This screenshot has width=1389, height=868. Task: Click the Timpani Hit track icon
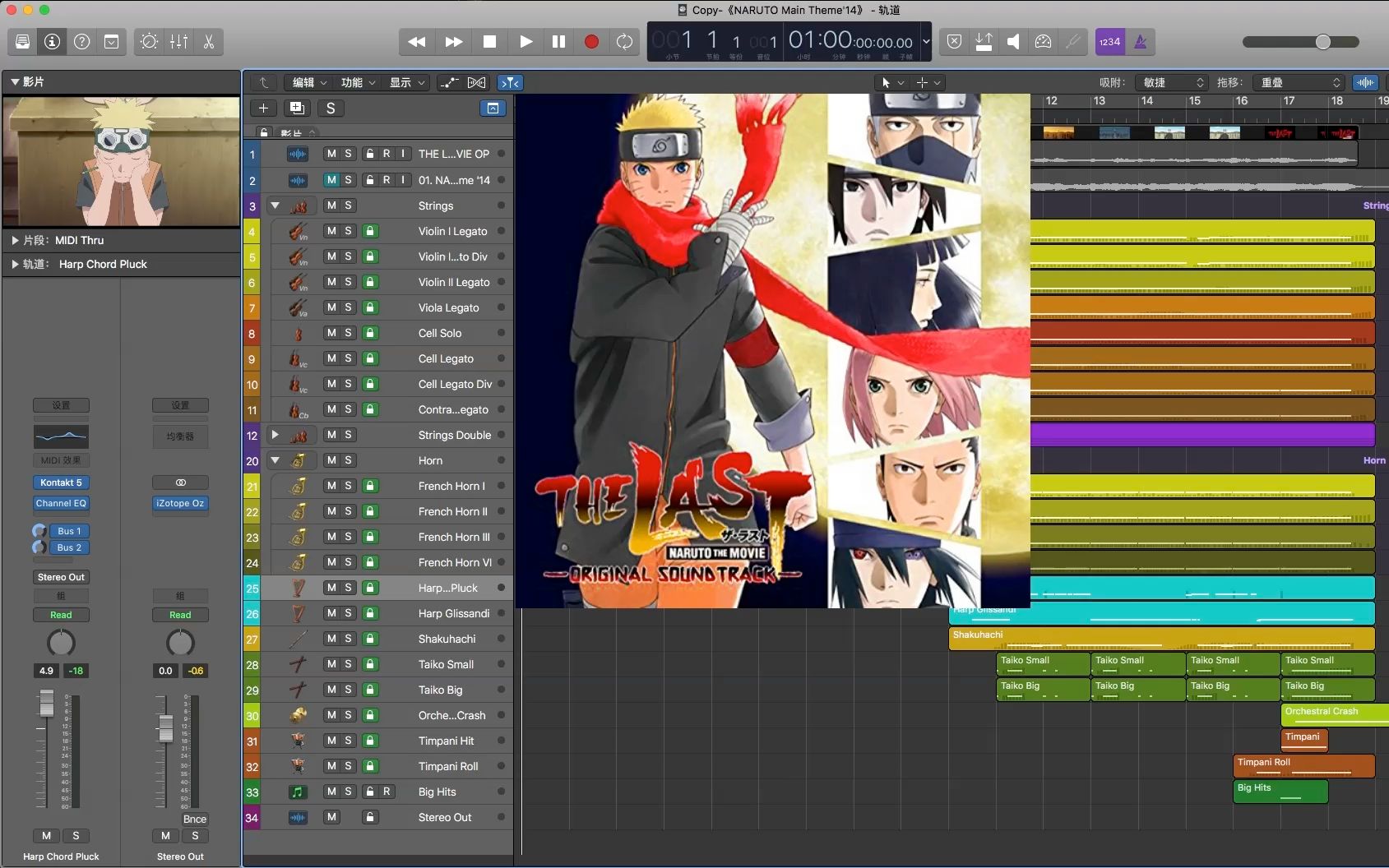[298, 741]
